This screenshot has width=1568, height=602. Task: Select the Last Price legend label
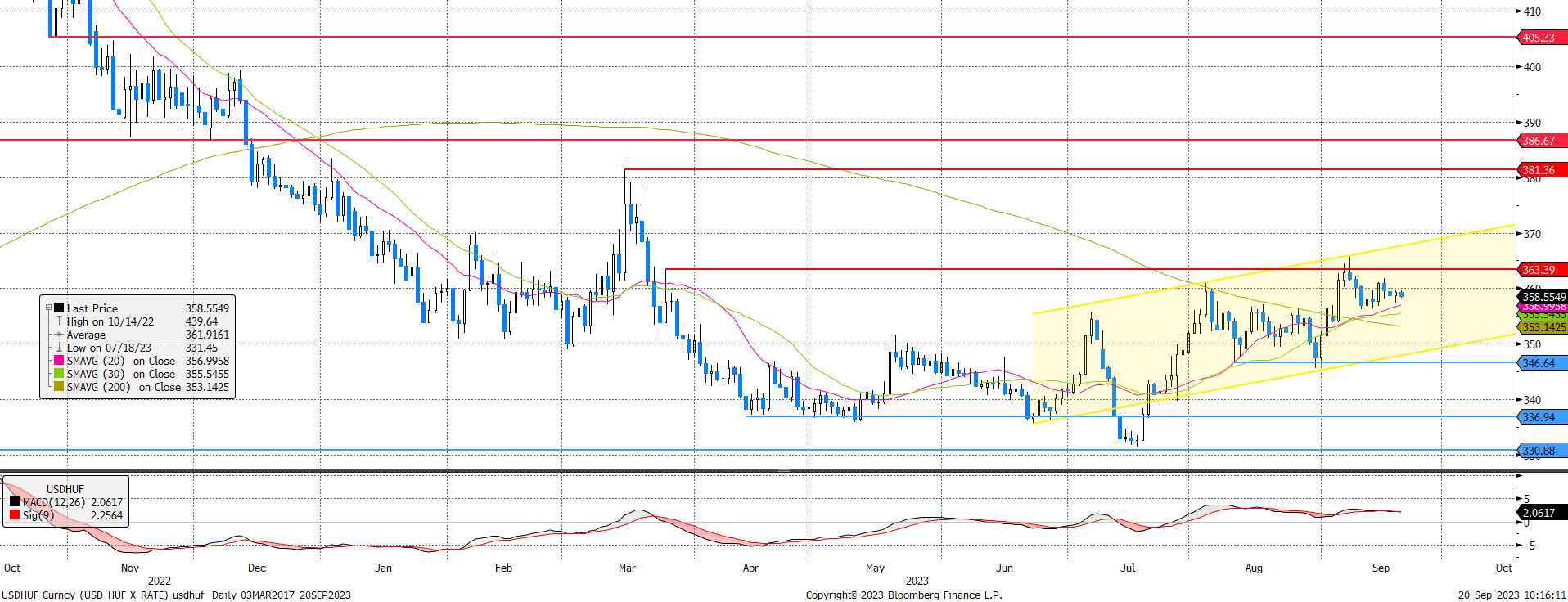pos(92,308)
